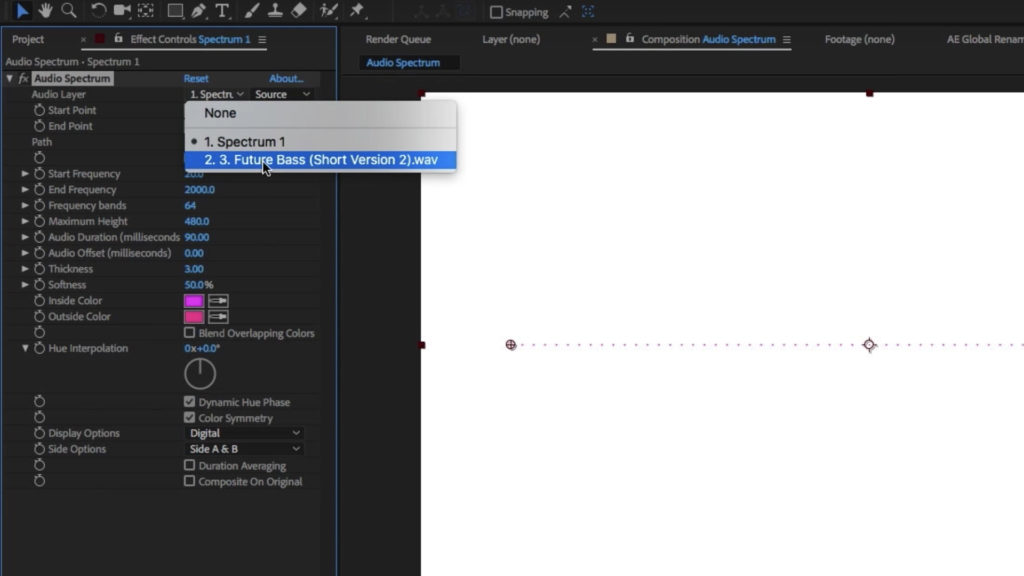Select the Unified Camera tool
Screen dimensions: 1024x576
coord(121,10)
